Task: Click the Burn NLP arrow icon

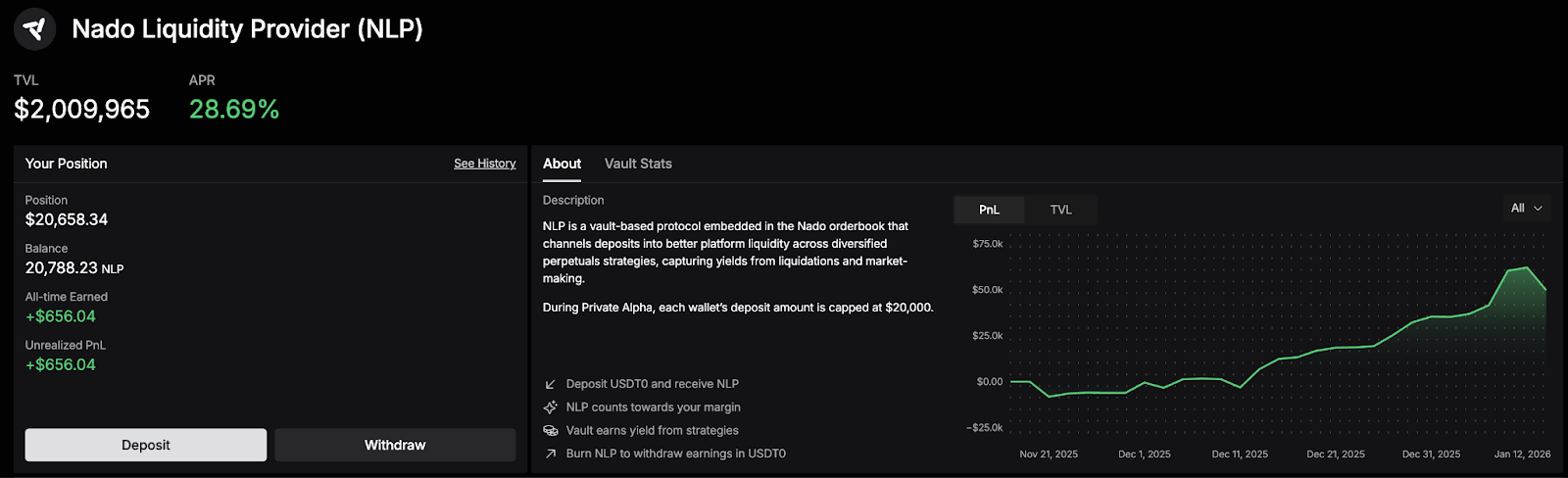Action: pos(551,454)
